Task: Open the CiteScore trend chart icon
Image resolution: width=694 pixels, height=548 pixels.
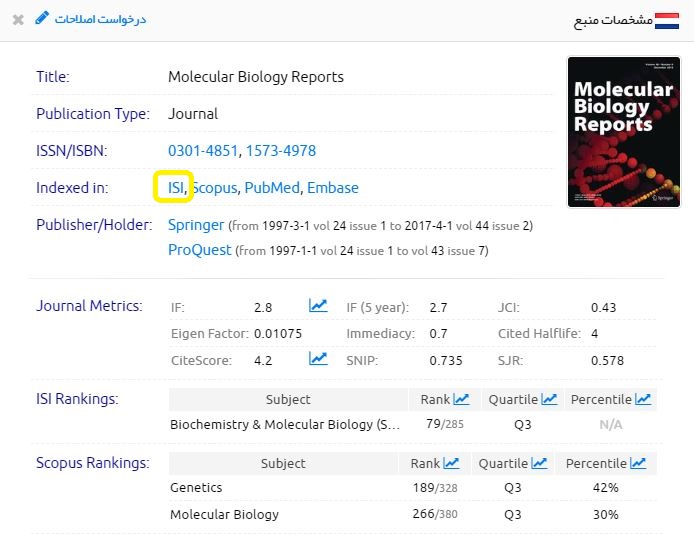Action: coord(318,359)
